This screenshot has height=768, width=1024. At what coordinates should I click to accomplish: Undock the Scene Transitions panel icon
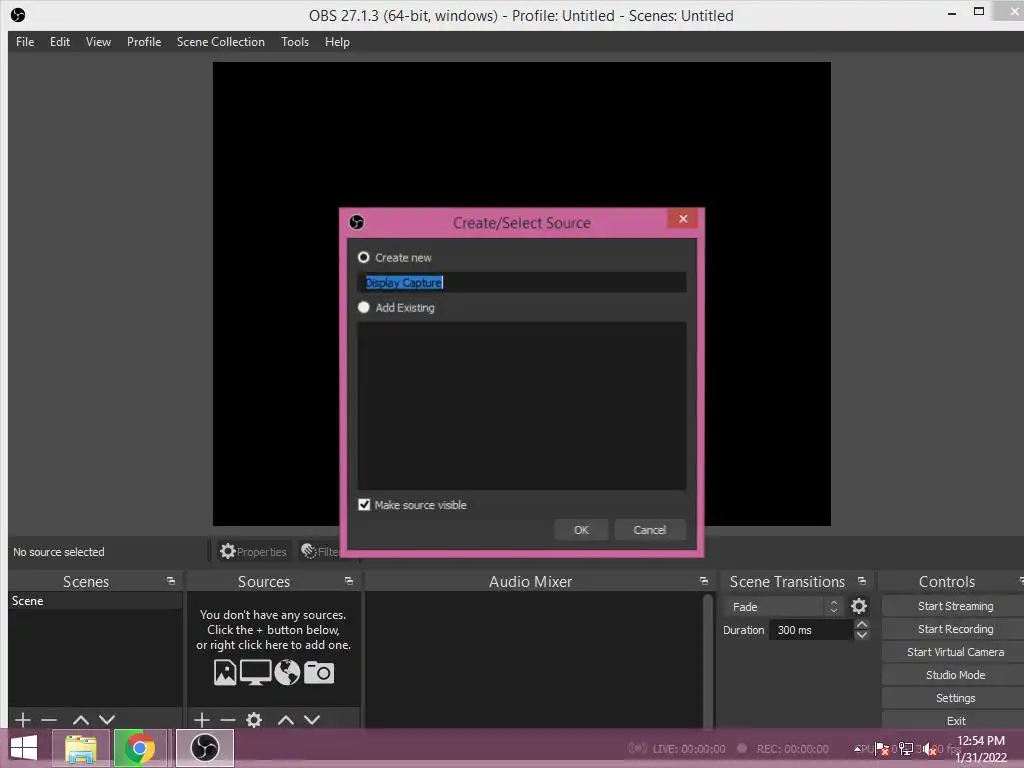click(x=861, y=581)
